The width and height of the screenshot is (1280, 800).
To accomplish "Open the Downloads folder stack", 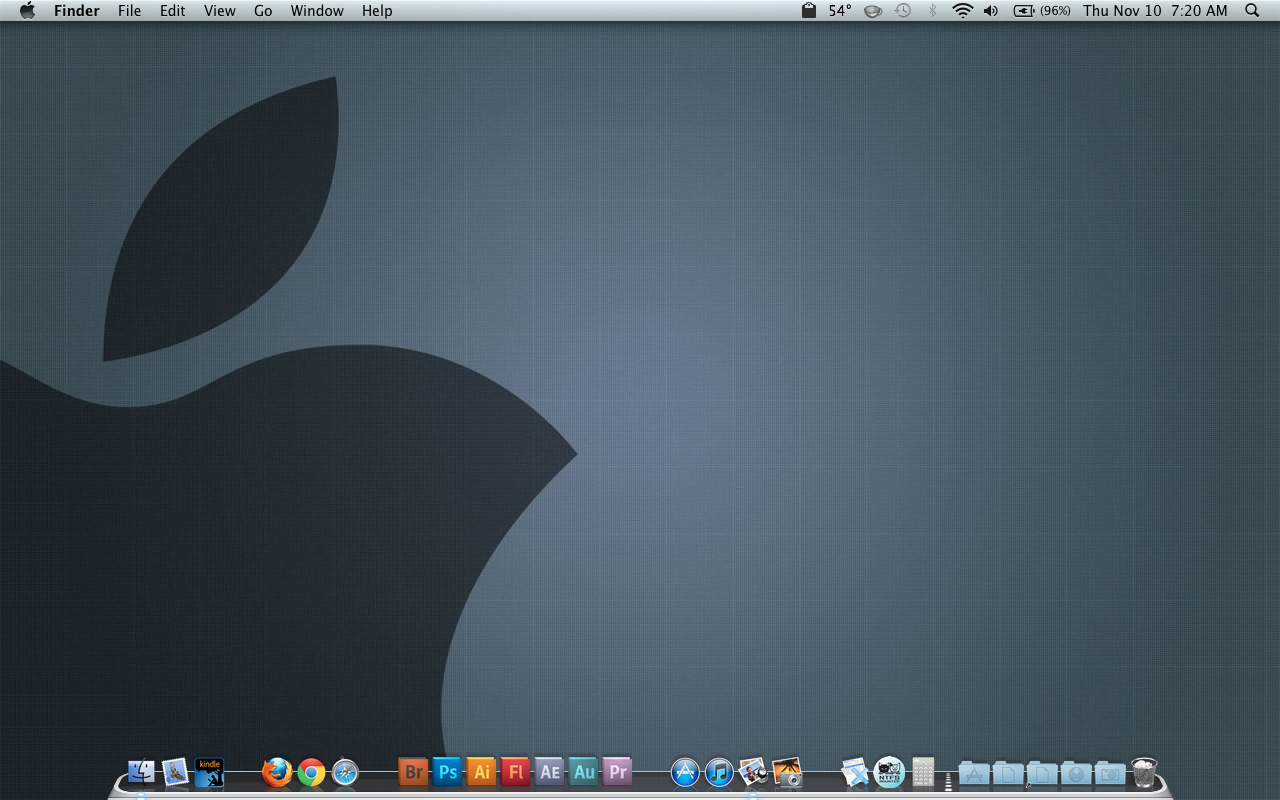I will 1076,773.
